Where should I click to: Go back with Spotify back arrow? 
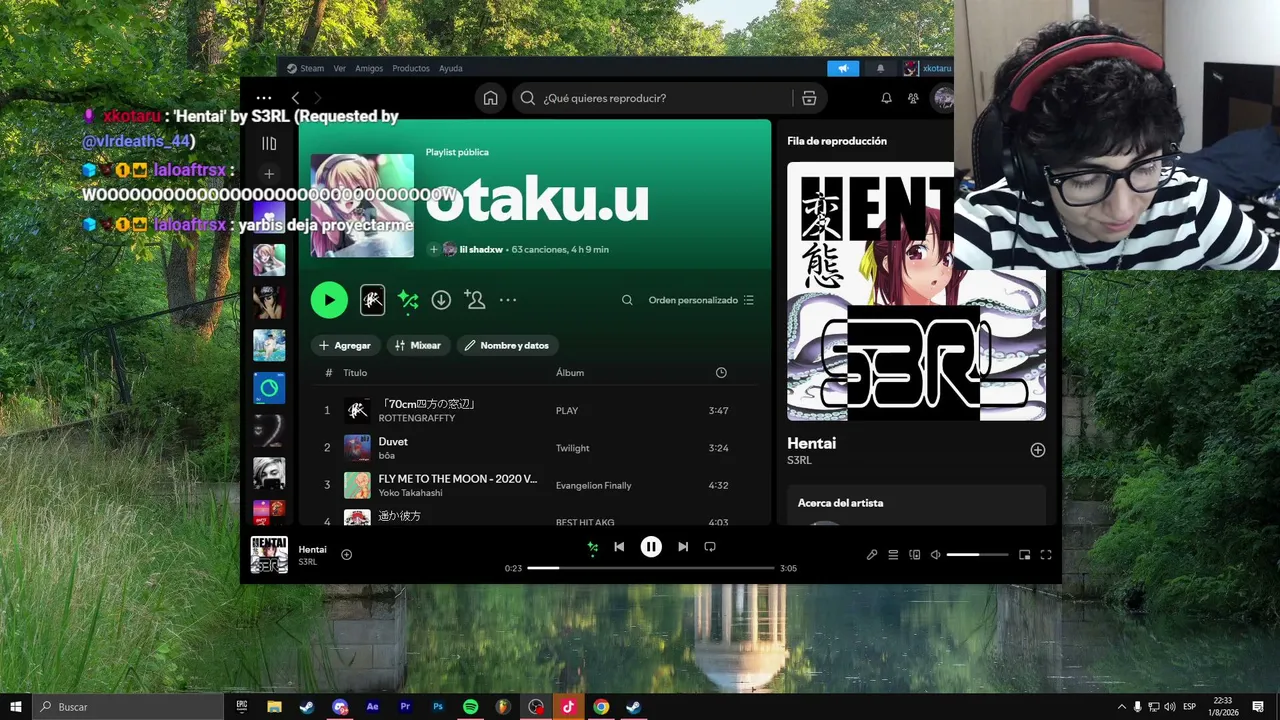point(296,98)
